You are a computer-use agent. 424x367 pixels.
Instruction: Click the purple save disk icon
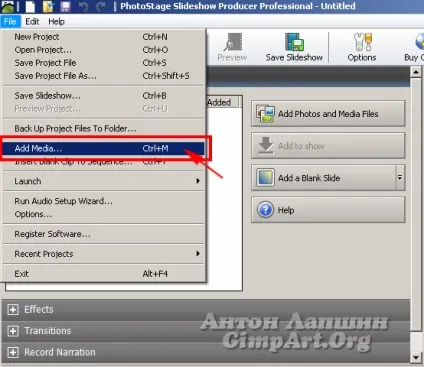[65, 6]
